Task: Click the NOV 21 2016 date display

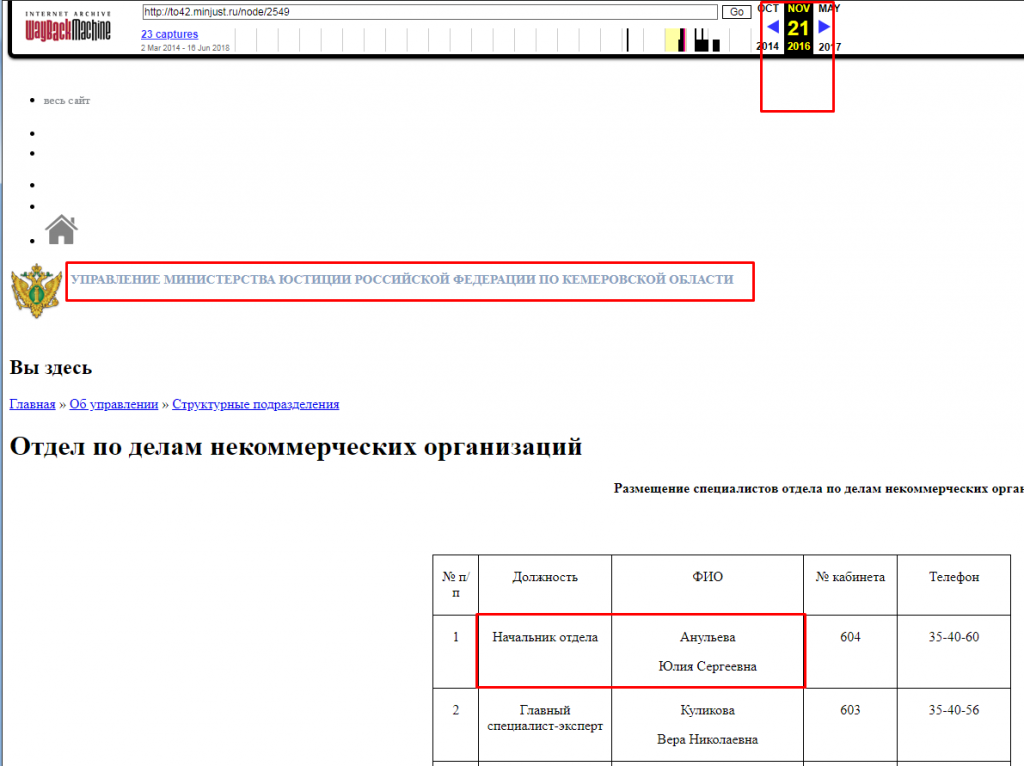Action: [x=797, y=27]
